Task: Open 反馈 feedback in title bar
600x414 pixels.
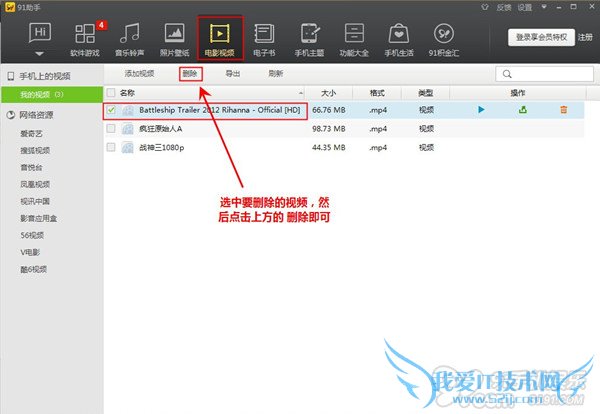Action: pos(504,7)
